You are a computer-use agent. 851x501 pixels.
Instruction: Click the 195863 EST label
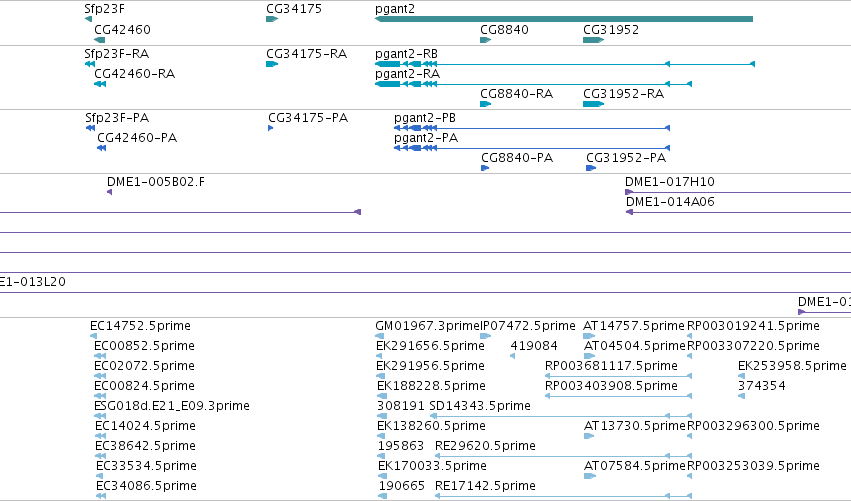[401, 446]
